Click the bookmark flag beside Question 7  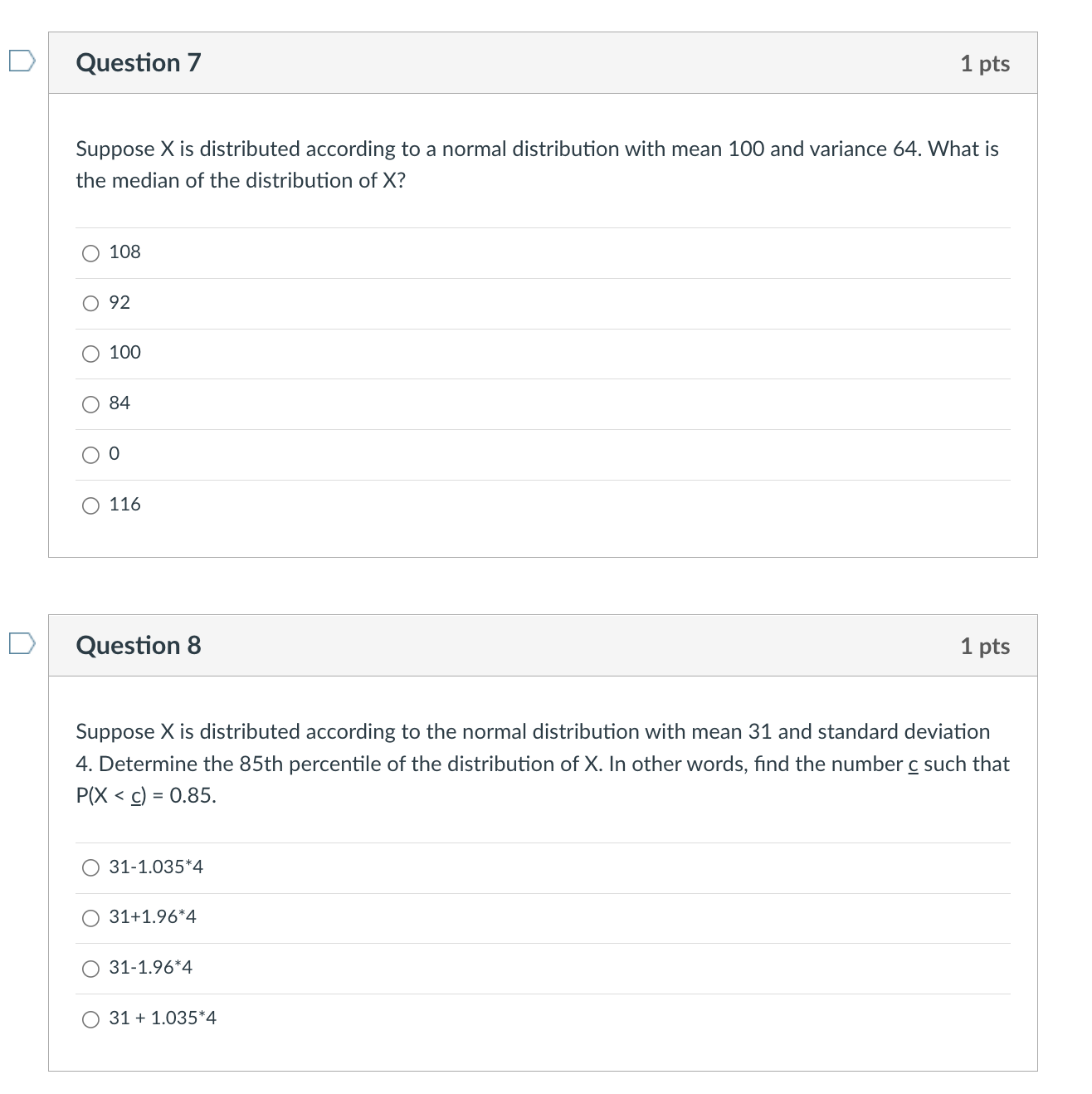point(22,60)
